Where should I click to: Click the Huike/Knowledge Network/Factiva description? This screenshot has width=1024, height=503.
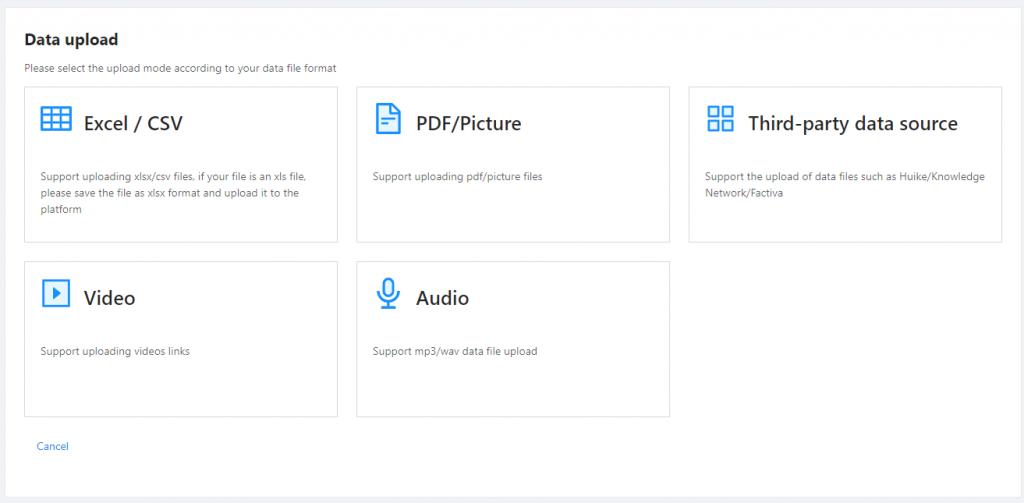tap(844, 185)
